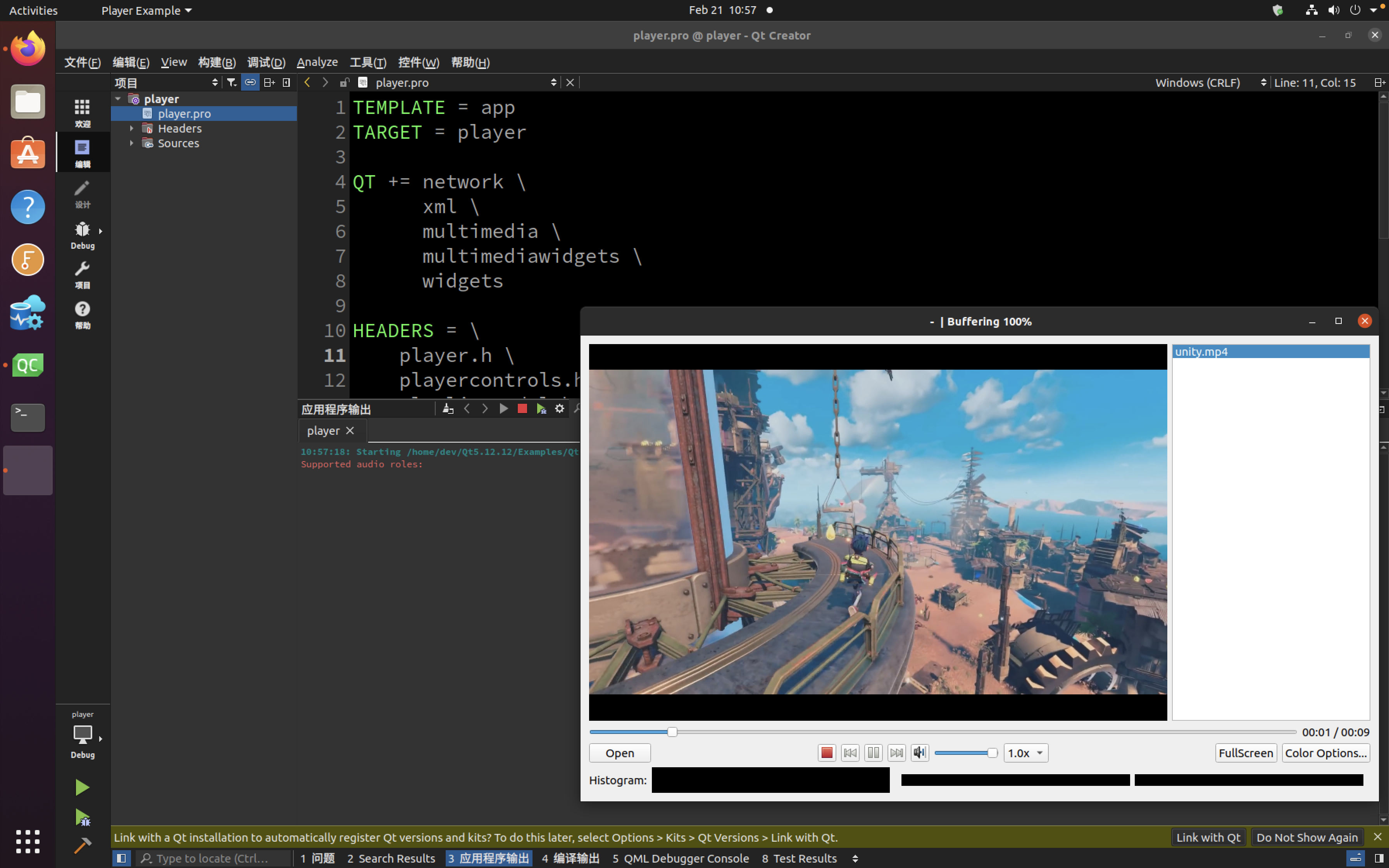The height and width of the screenshot is (868, 1389).
Task: Toggle synchronize project tree with editor
Action: [250, 82]
